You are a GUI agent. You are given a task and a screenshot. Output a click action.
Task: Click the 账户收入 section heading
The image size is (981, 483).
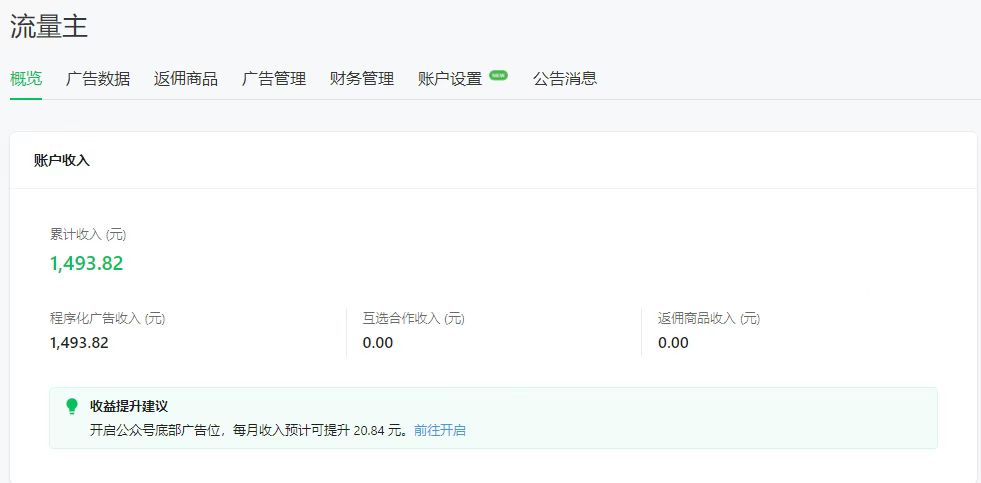click(62, 161)
